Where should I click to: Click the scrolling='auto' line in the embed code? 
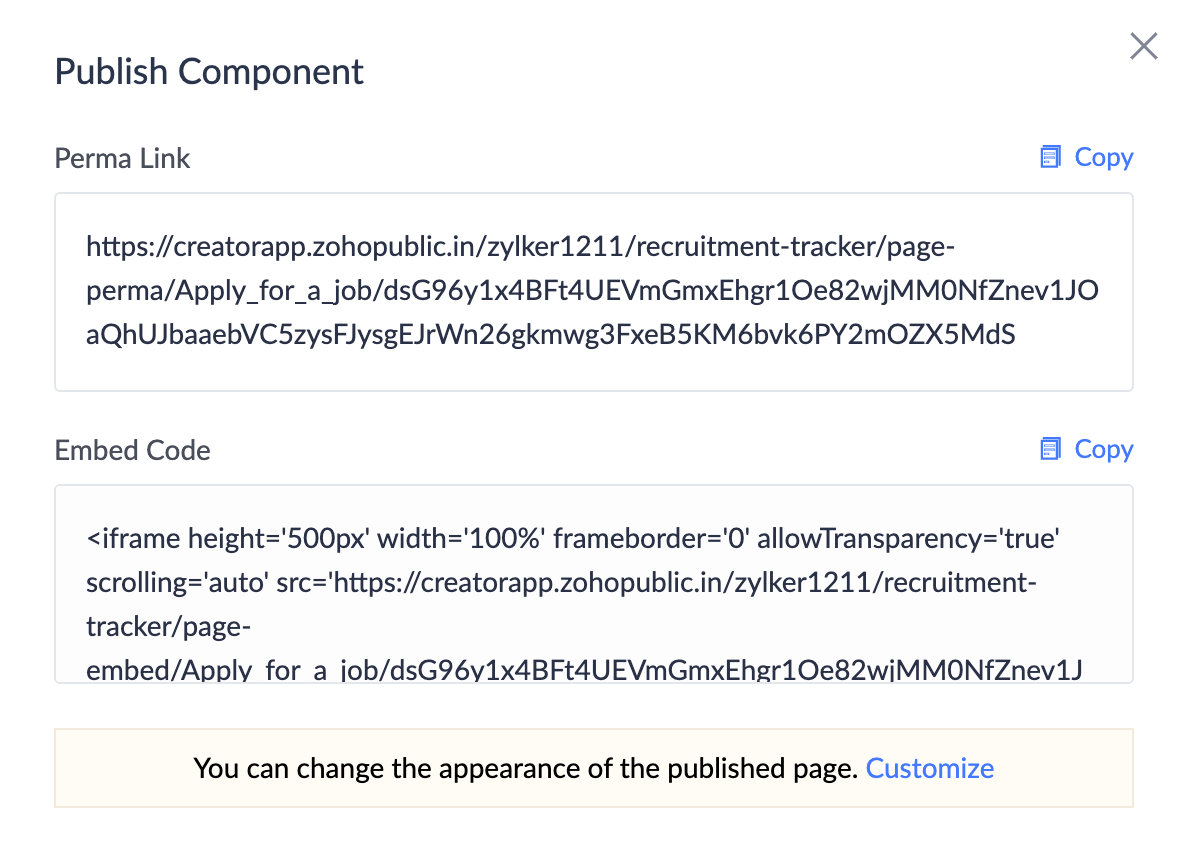pos(560,583)
